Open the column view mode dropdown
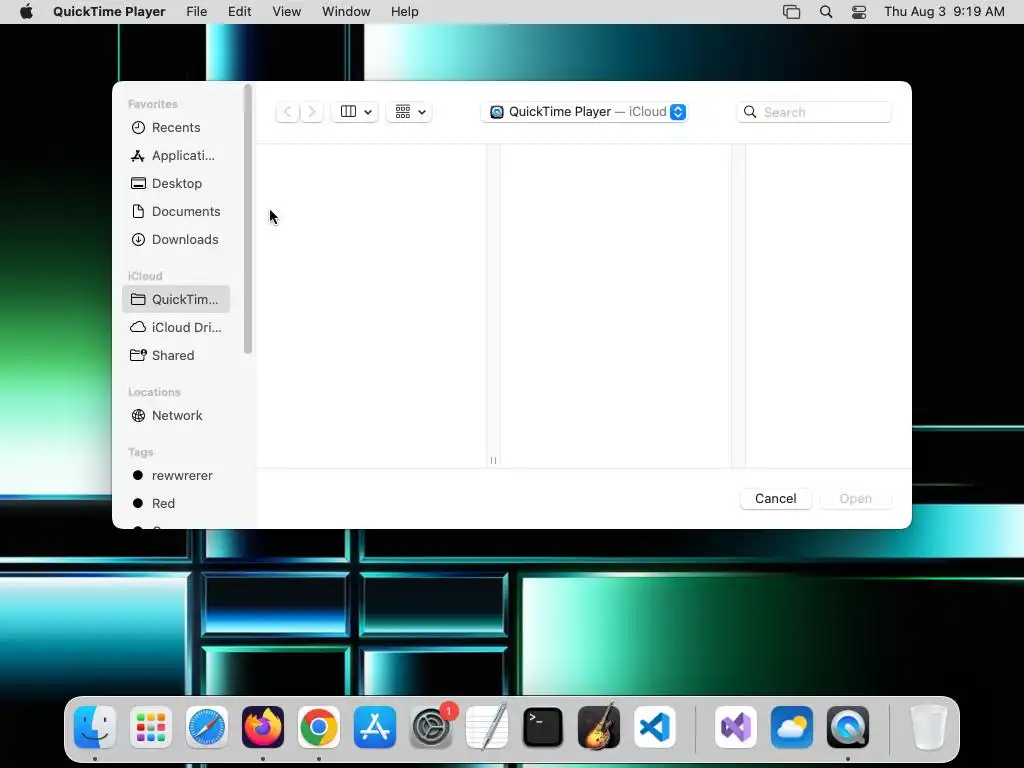 click(355, 112)
